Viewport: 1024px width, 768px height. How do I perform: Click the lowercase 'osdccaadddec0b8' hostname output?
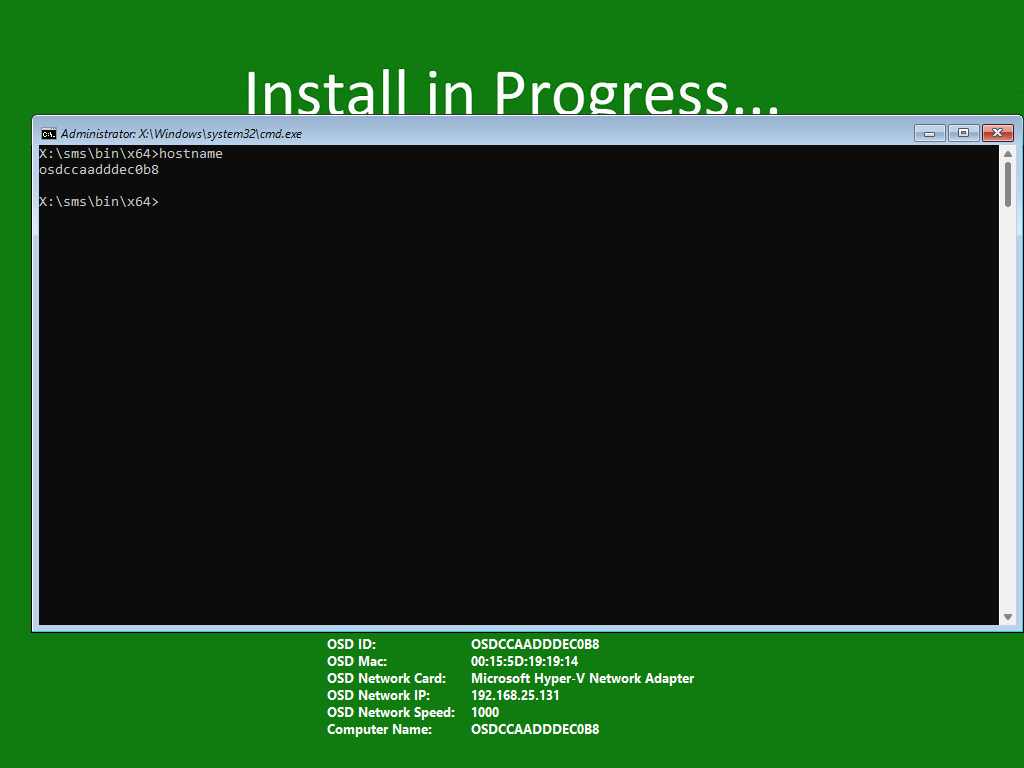(x=99, y=170)
